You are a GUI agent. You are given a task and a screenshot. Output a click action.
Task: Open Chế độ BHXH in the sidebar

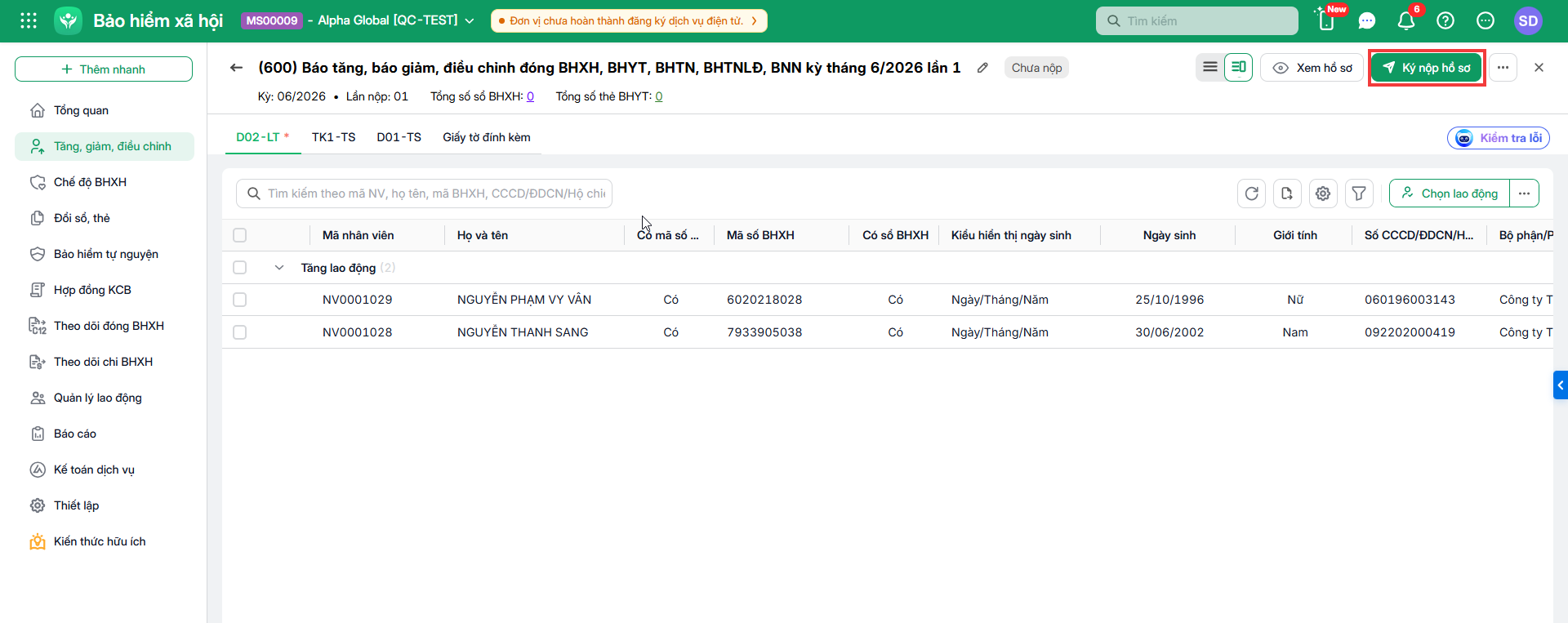pyautogui.click(x=105, y=182)
